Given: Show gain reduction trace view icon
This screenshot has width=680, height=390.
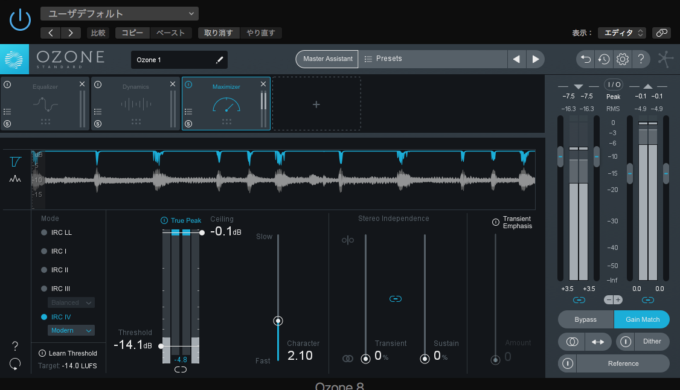Looking at the screenshot, I should click(x=15, y=162).
